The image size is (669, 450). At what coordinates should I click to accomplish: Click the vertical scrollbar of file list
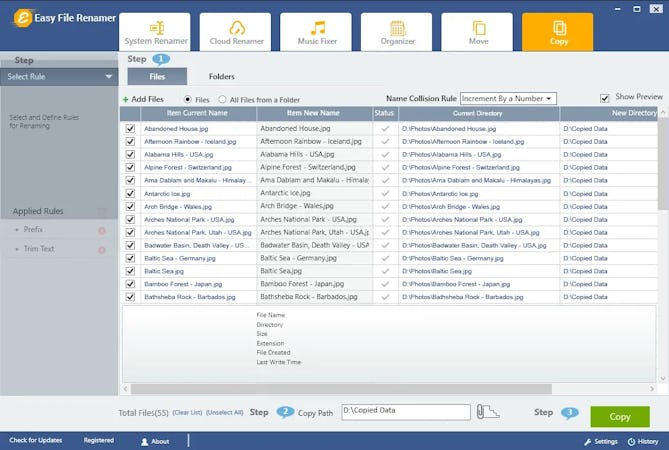point(663,164)
